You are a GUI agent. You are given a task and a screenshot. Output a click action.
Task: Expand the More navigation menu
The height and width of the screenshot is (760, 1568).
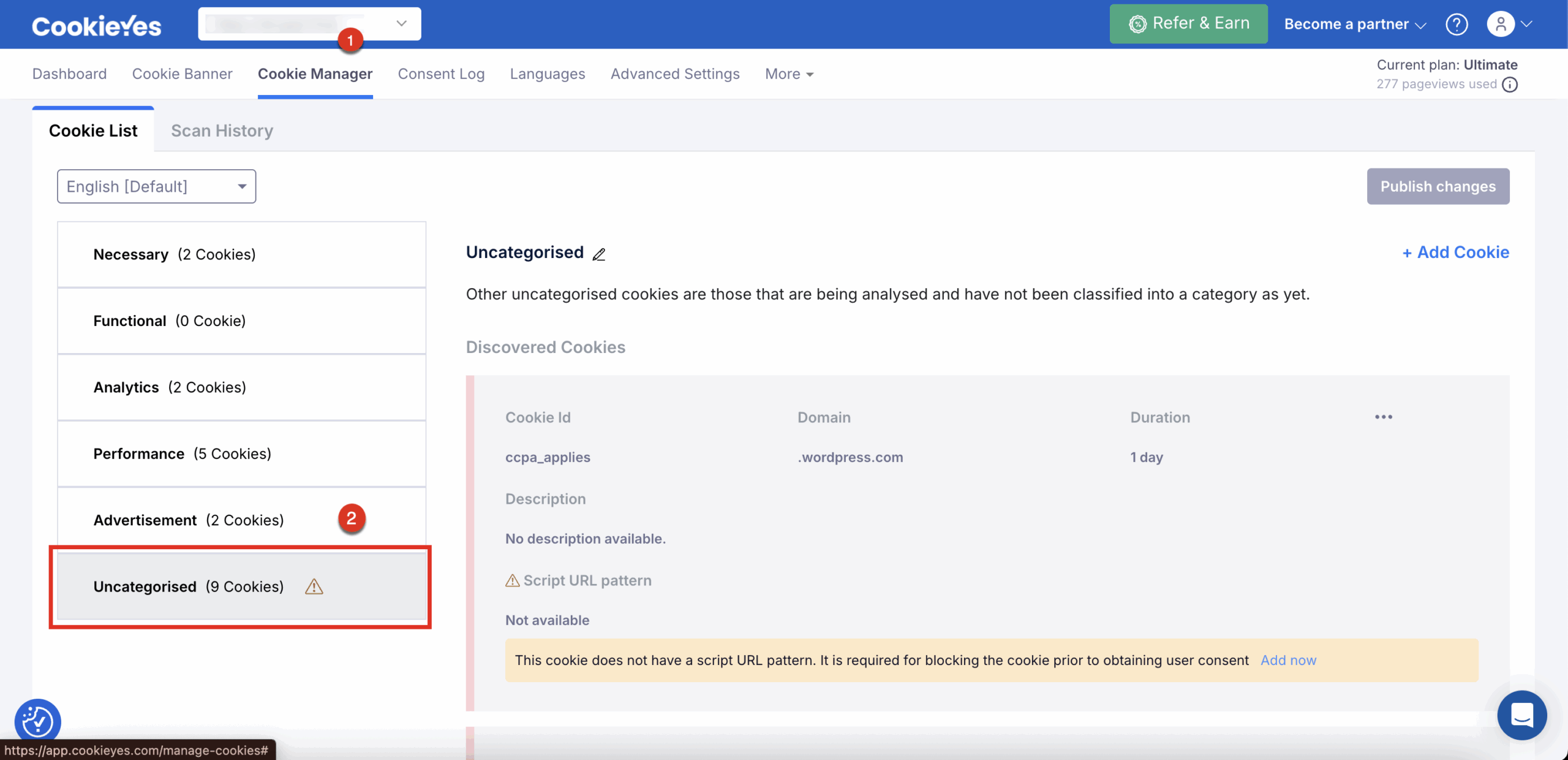click(x=789, y=74)
